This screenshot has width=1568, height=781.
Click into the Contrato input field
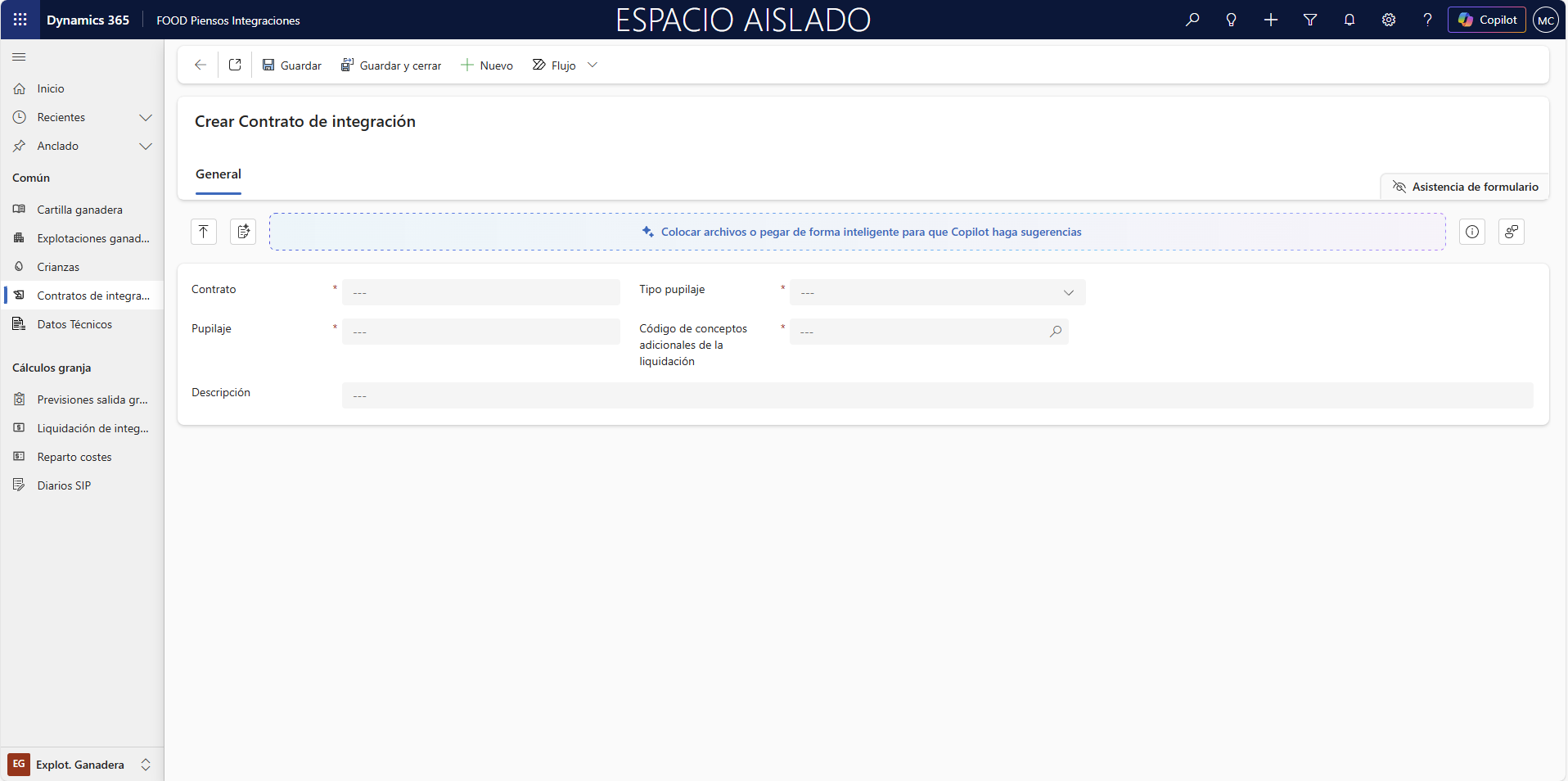pyautogui.click(x=480, y=292)
